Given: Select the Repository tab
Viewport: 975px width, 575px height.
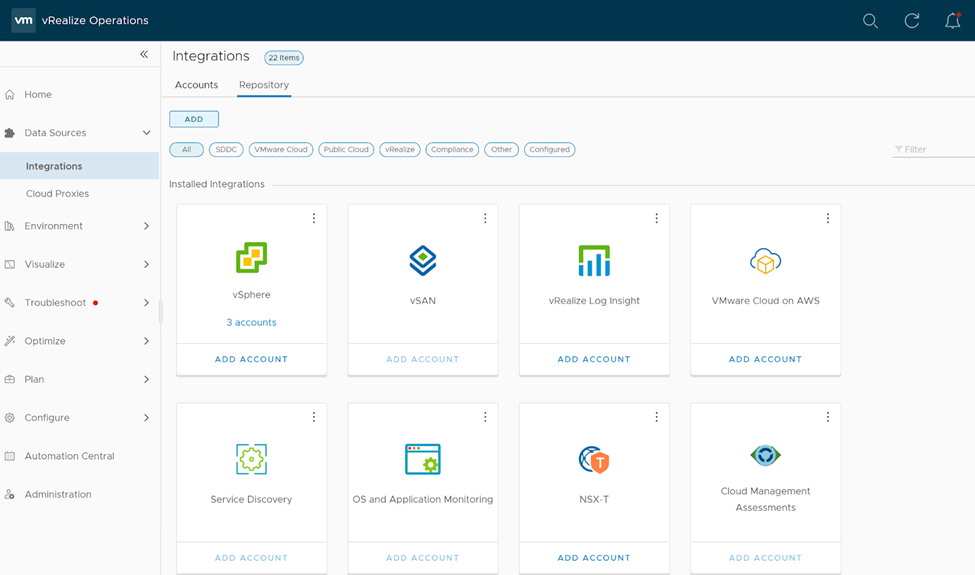Looking at the screenshot, I should 264,85.
